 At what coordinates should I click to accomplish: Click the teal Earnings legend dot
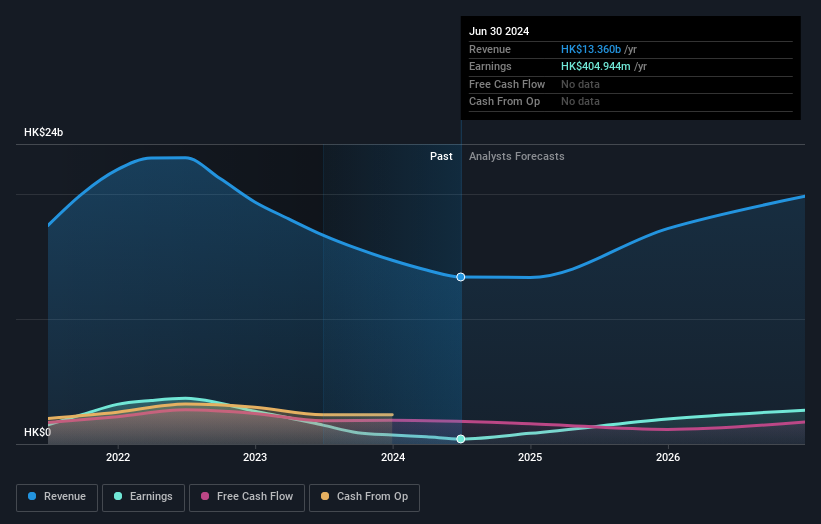tap(118, 496)
